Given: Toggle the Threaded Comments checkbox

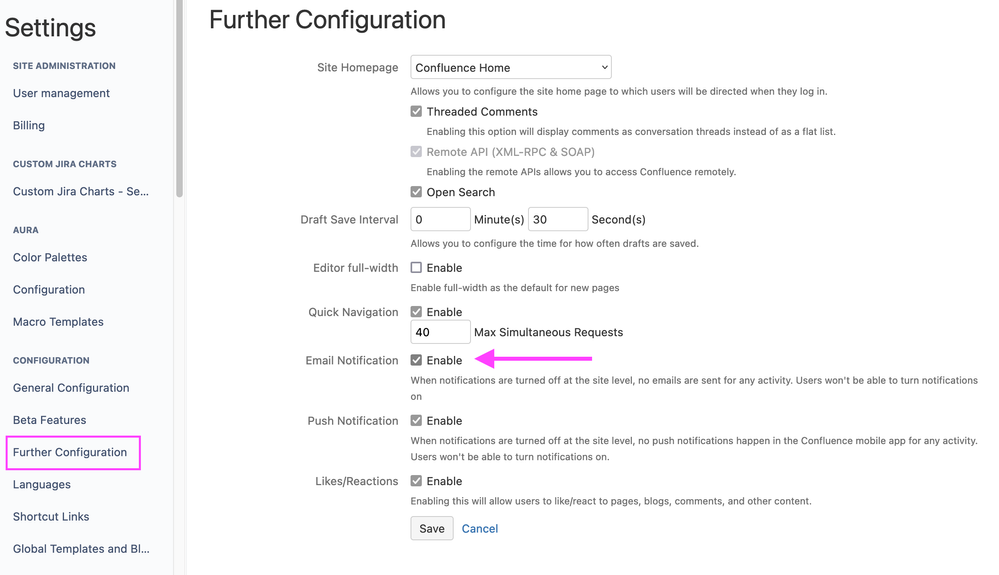Looking at the screenshot, I should click(416, 112).
